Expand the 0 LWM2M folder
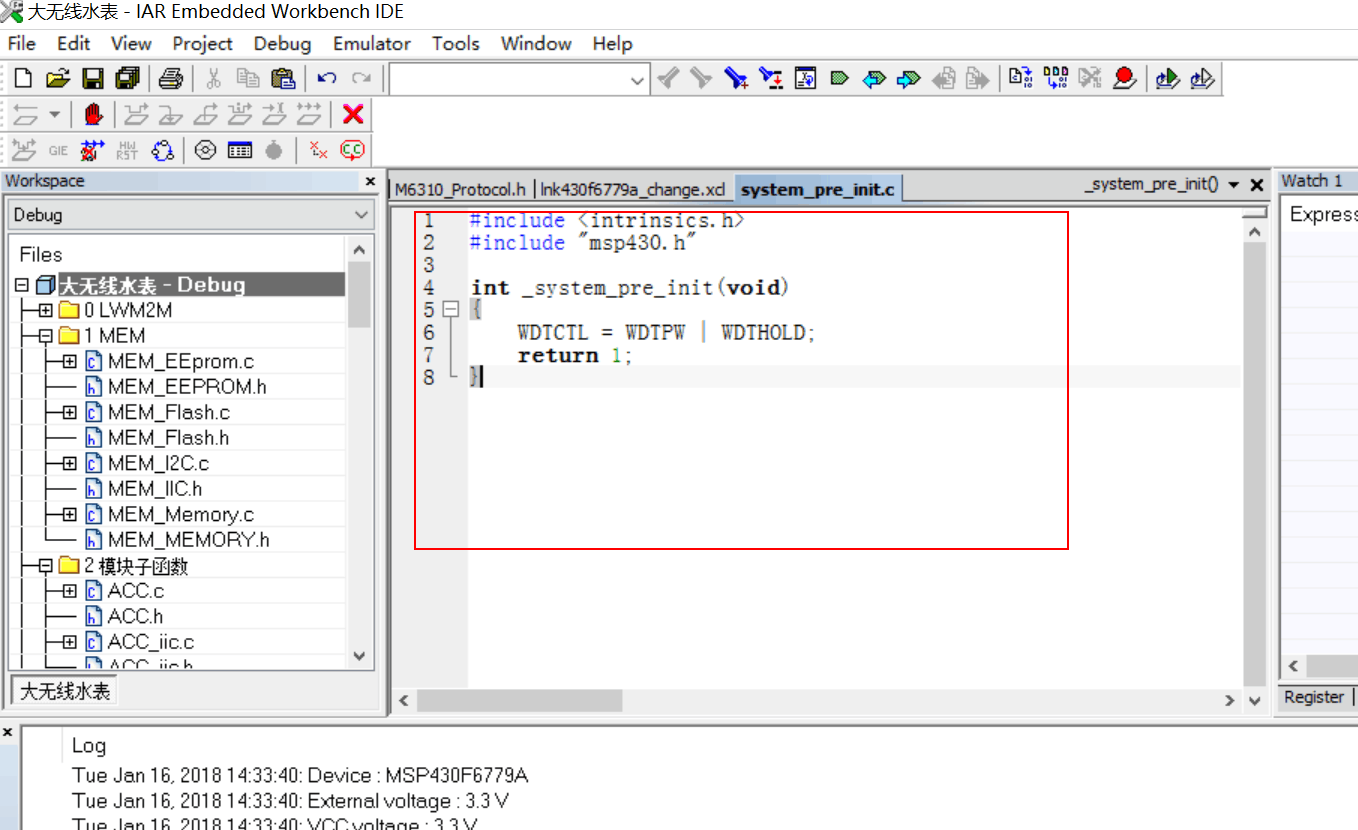This screenshot has width=1358, height=830. point(45,310)
